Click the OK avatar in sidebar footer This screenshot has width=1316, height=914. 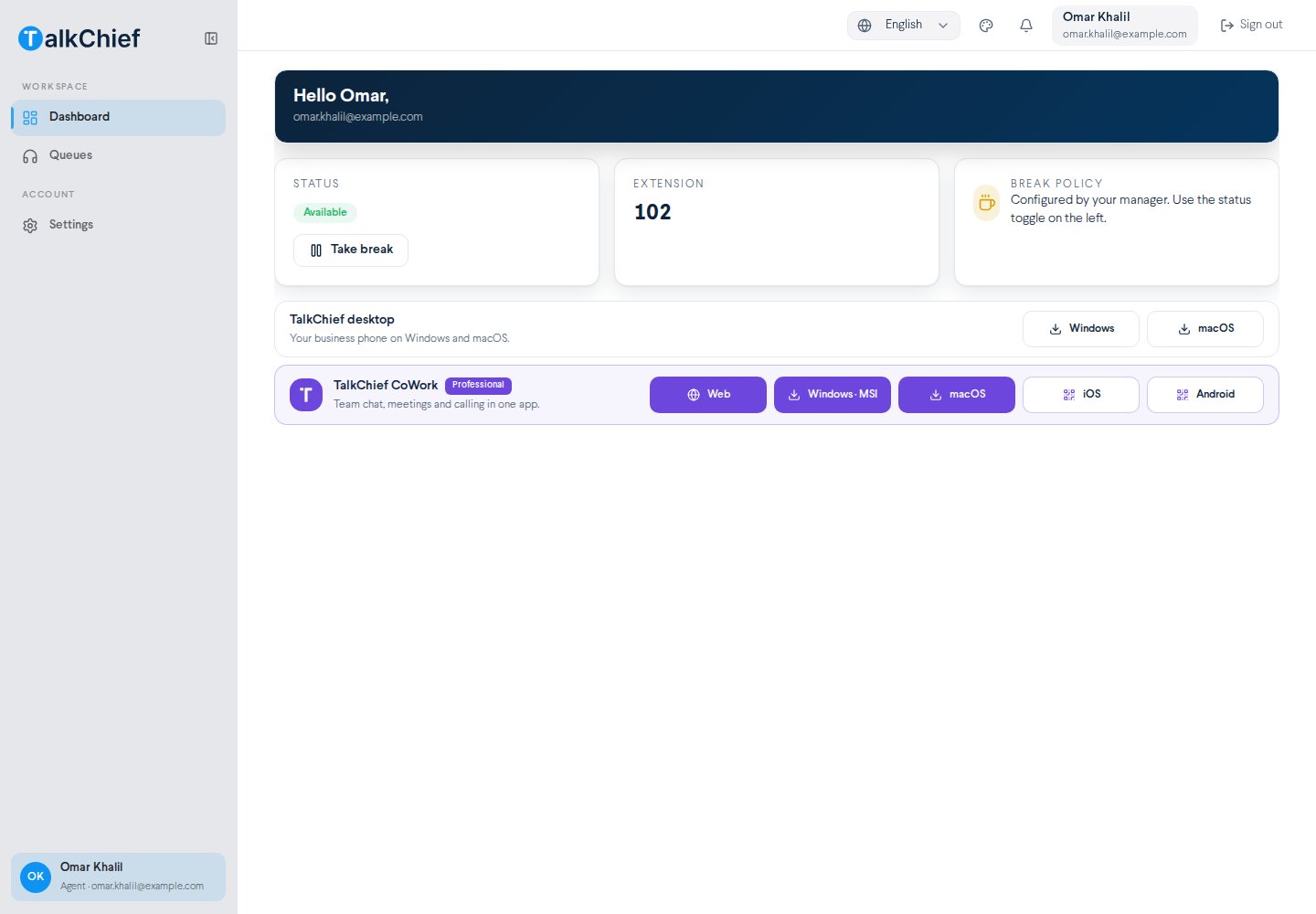[x=36, y=877]
